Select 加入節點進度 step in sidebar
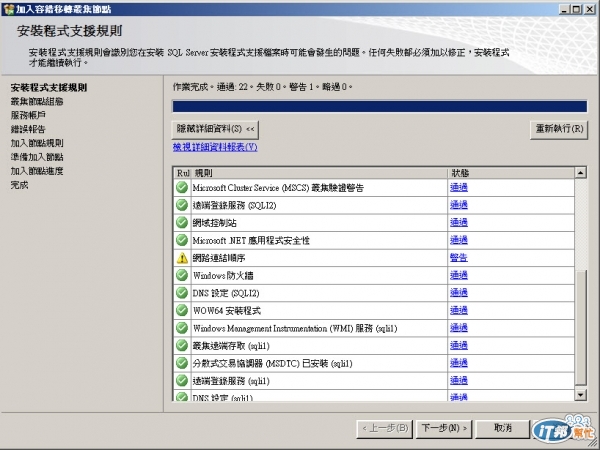Screen dimensions: 600x450 coord(37,171)
